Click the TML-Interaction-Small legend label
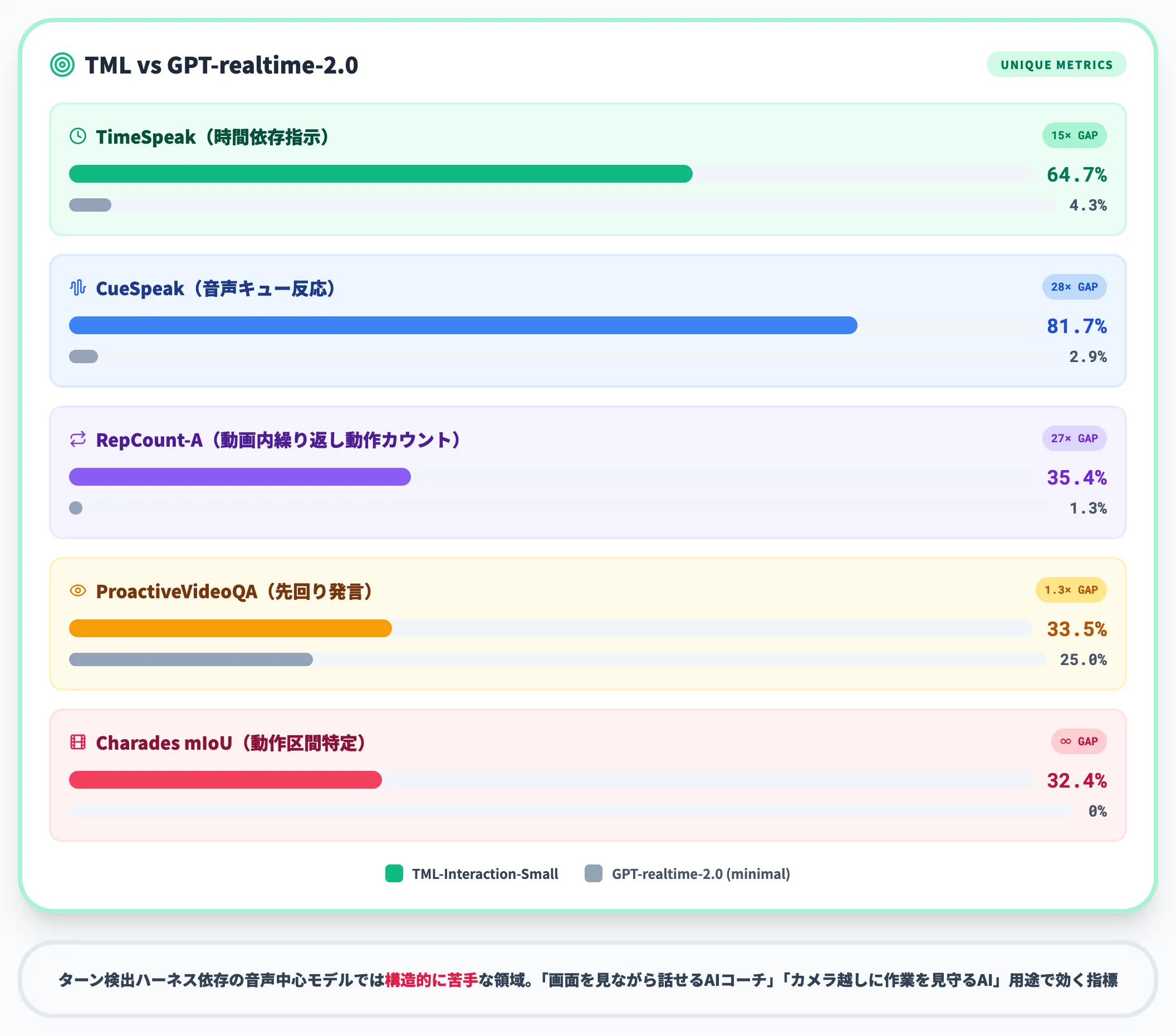Screen dimensions: 1176x1036 (485, 874)
